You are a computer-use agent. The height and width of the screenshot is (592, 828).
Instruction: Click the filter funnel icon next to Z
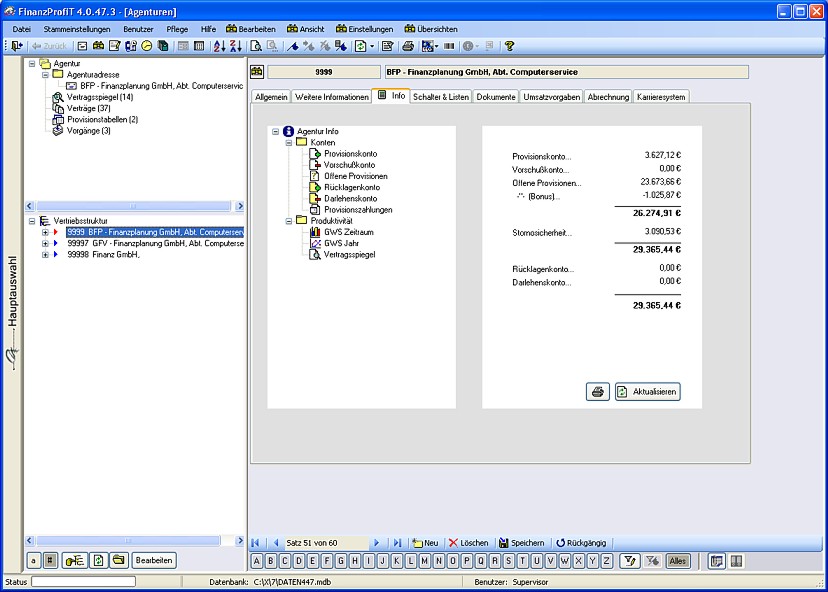tap(629, 561)
